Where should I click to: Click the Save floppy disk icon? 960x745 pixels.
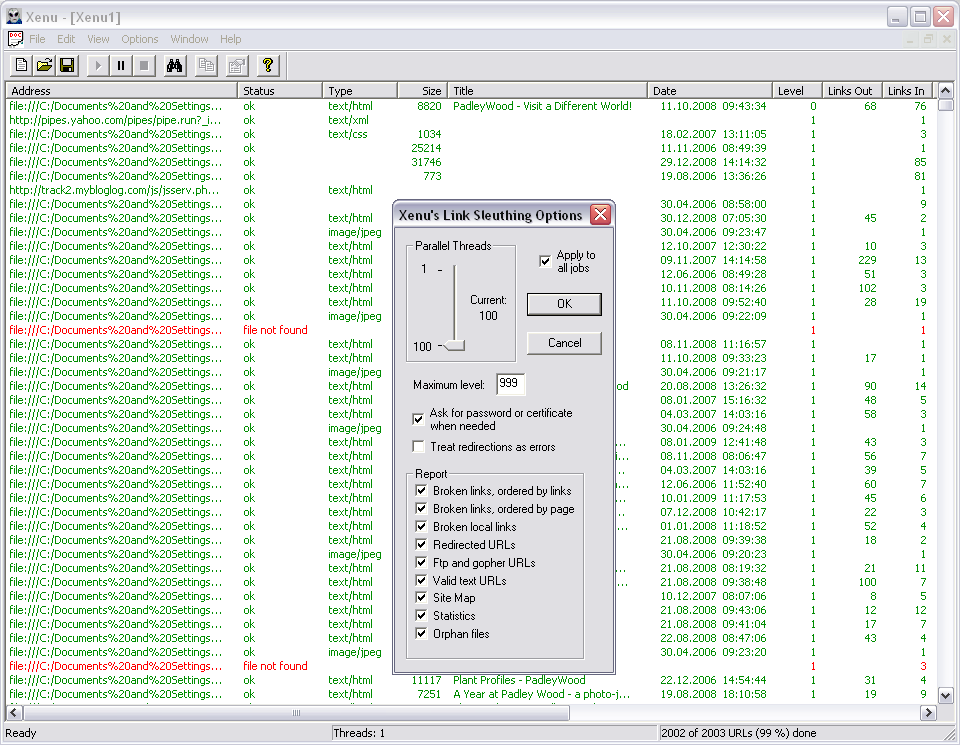point(67,66)
